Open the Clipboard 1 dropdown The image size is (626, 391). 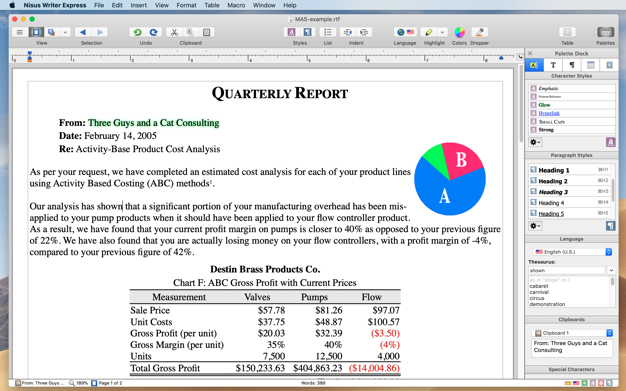coord(572,333)
